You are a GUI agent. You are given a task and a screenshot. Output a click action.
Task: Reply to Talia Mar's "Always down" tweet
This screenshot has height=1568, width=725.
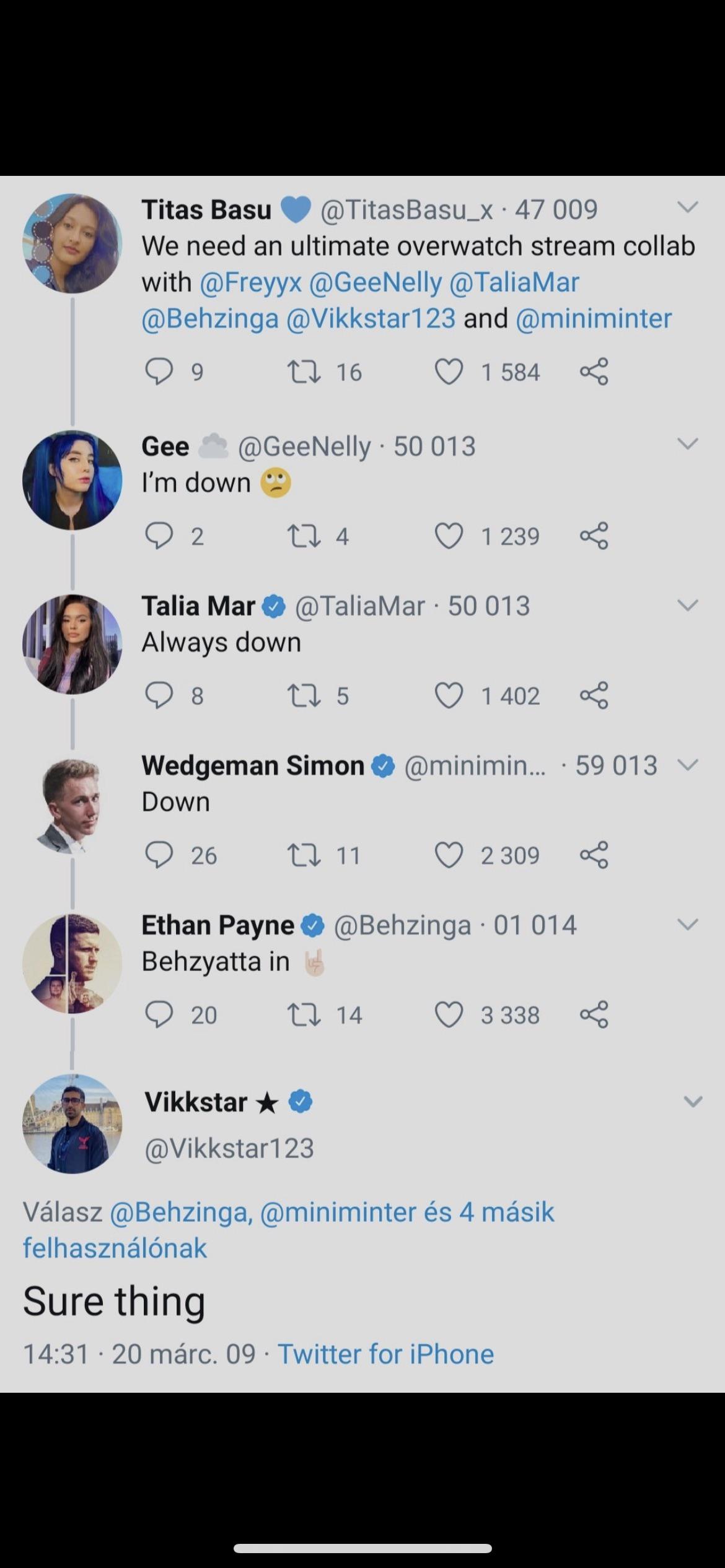pyautogui.click(x=159, y=695)
